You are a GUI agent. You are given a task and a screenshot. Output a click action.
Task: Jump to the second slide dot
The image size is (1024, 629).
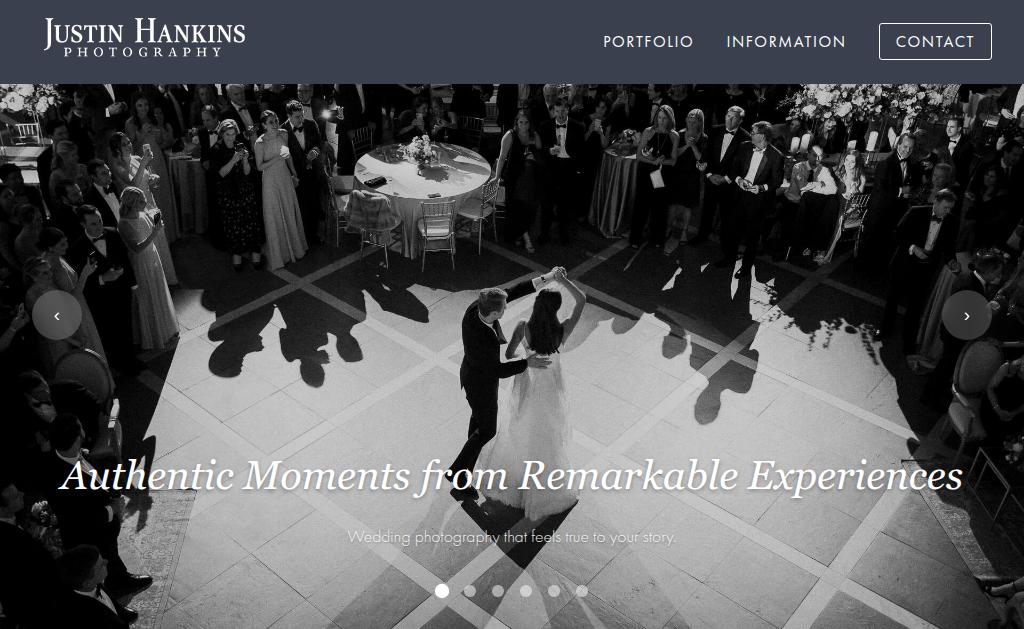pyautogui.click(x=470, y=591)
